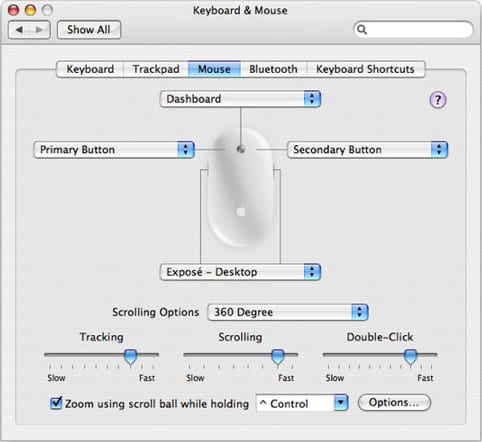Switch to the Keyboard tab
Screen dimensions: 482x442
click(x=90, y=69)
